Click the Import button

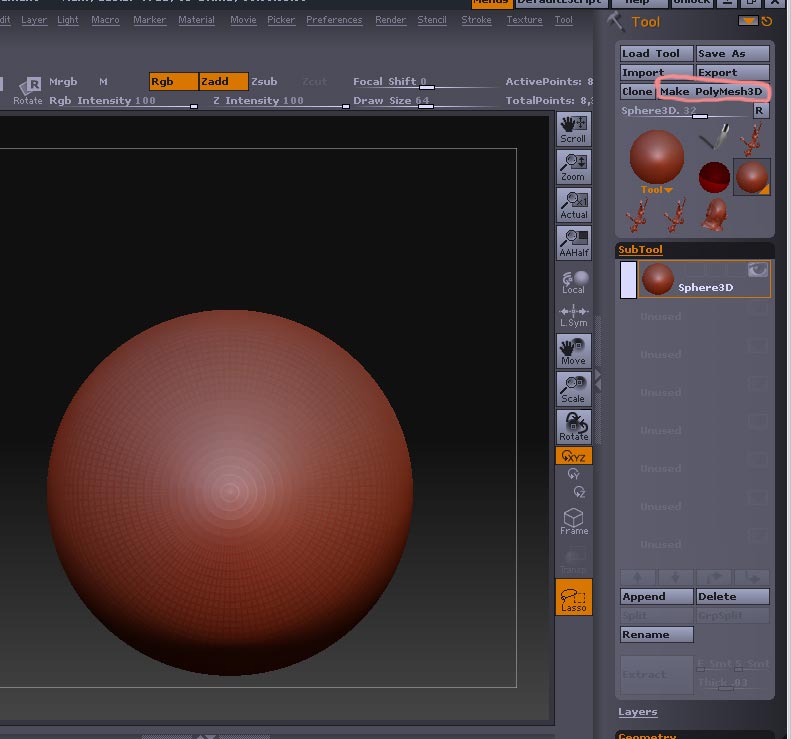[x=656, y=73]
